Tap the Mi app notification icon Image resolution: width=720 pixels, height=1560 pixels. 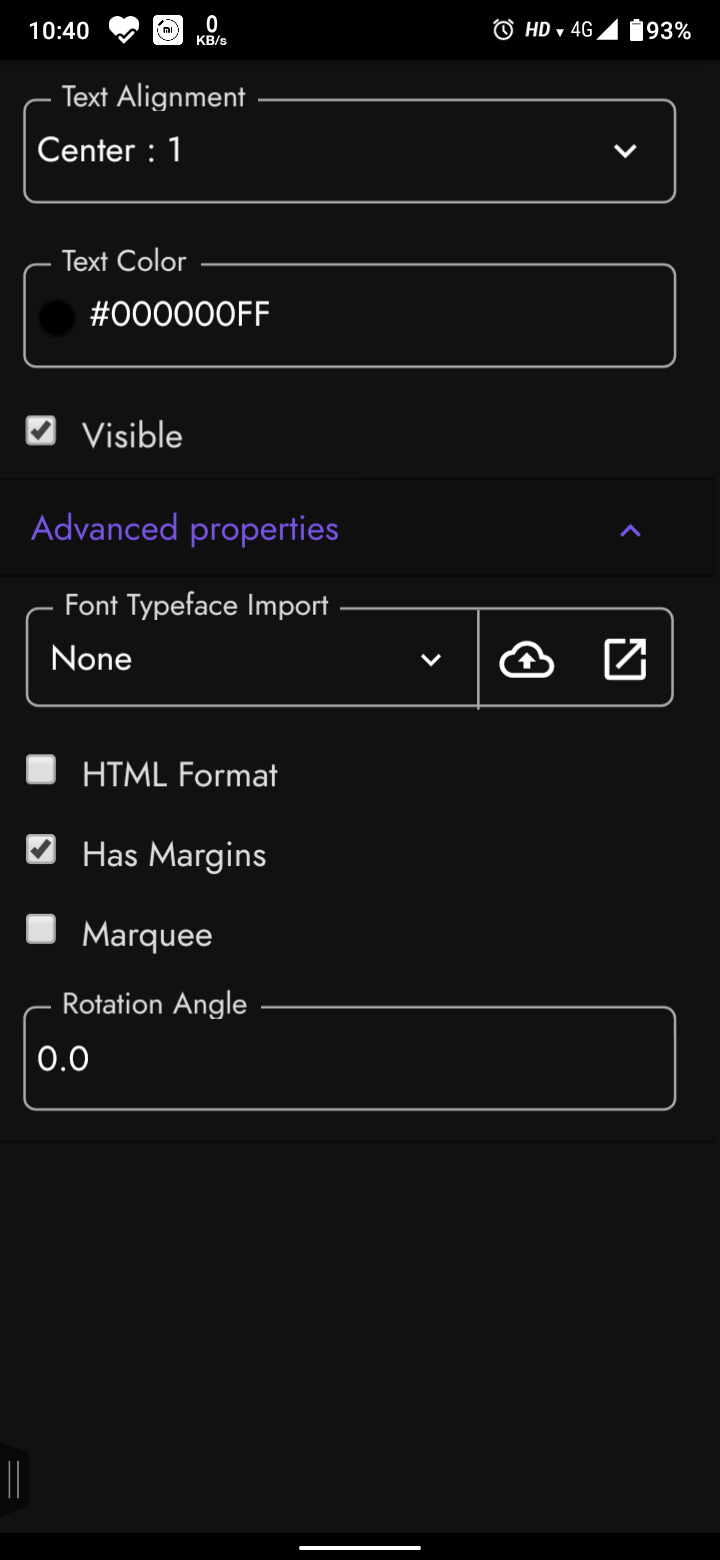coord(168,31)
